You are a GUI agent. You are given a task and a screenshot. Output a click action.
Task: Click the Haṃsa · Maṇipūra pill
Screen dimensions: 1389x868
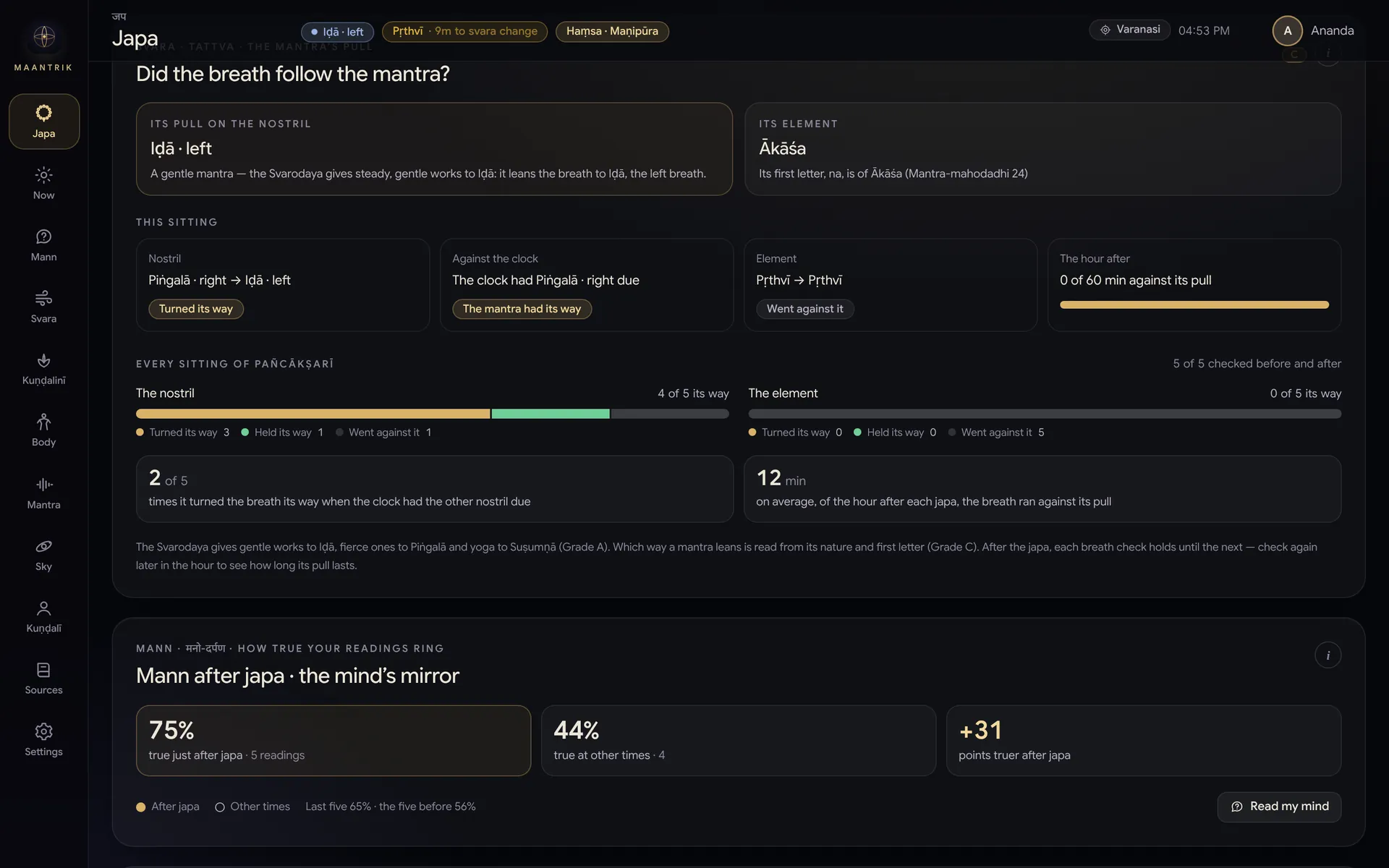(612, 31)
